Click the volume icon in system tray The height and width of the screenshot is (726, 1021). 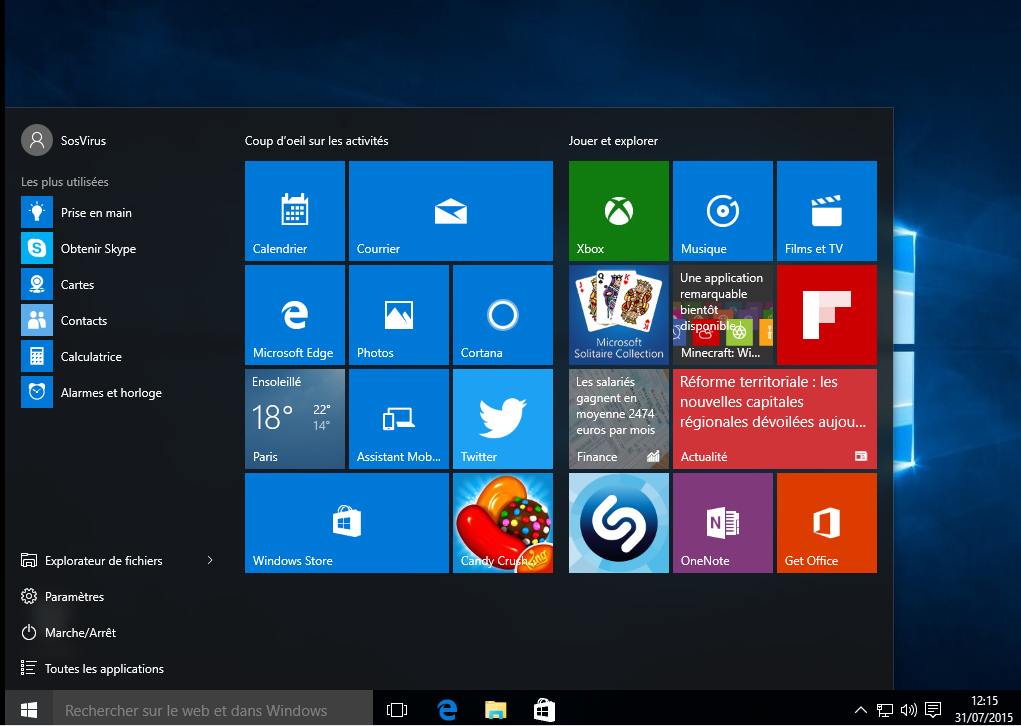[908, 710]
